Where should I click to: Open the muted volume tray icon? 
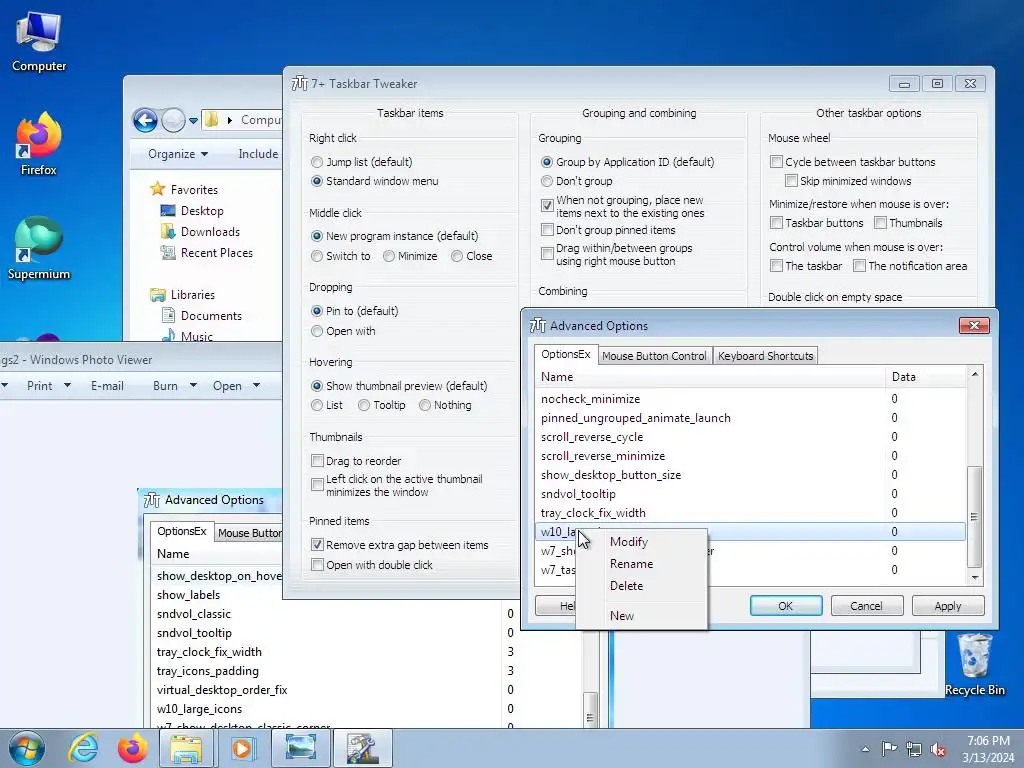click(x=938, y=749)
